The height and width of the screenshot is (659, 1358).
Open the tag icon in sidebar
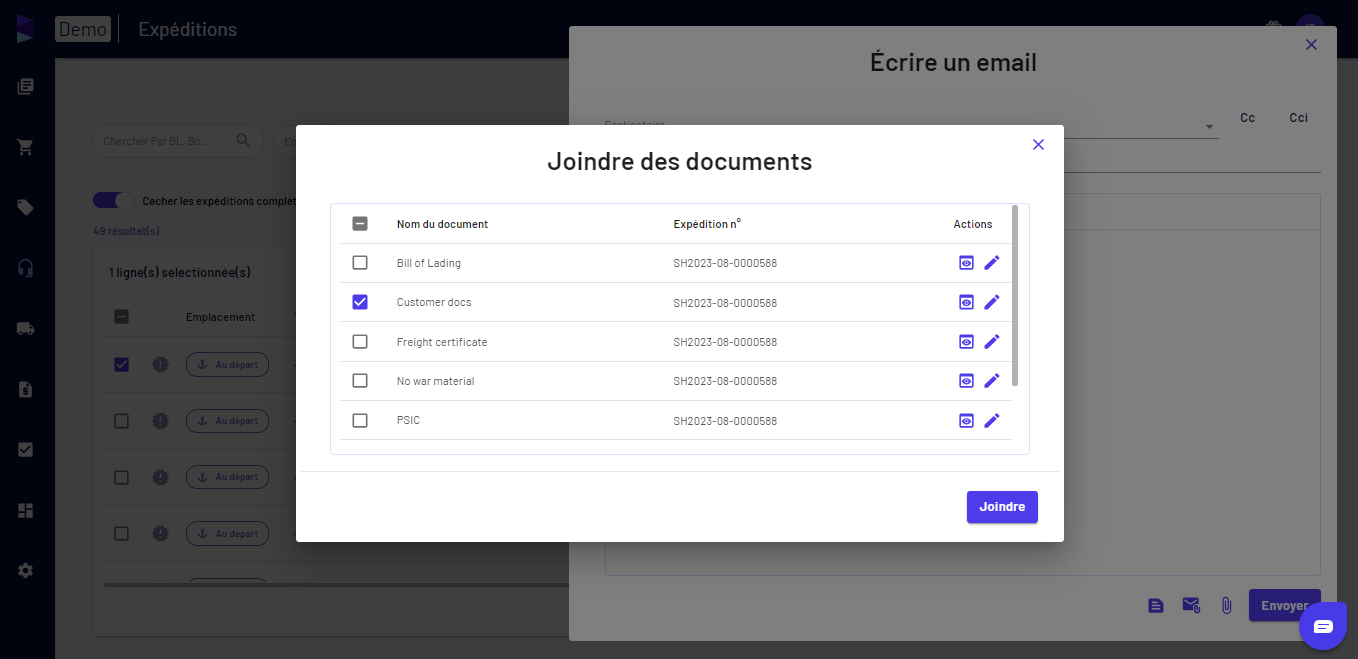point(26,207)
